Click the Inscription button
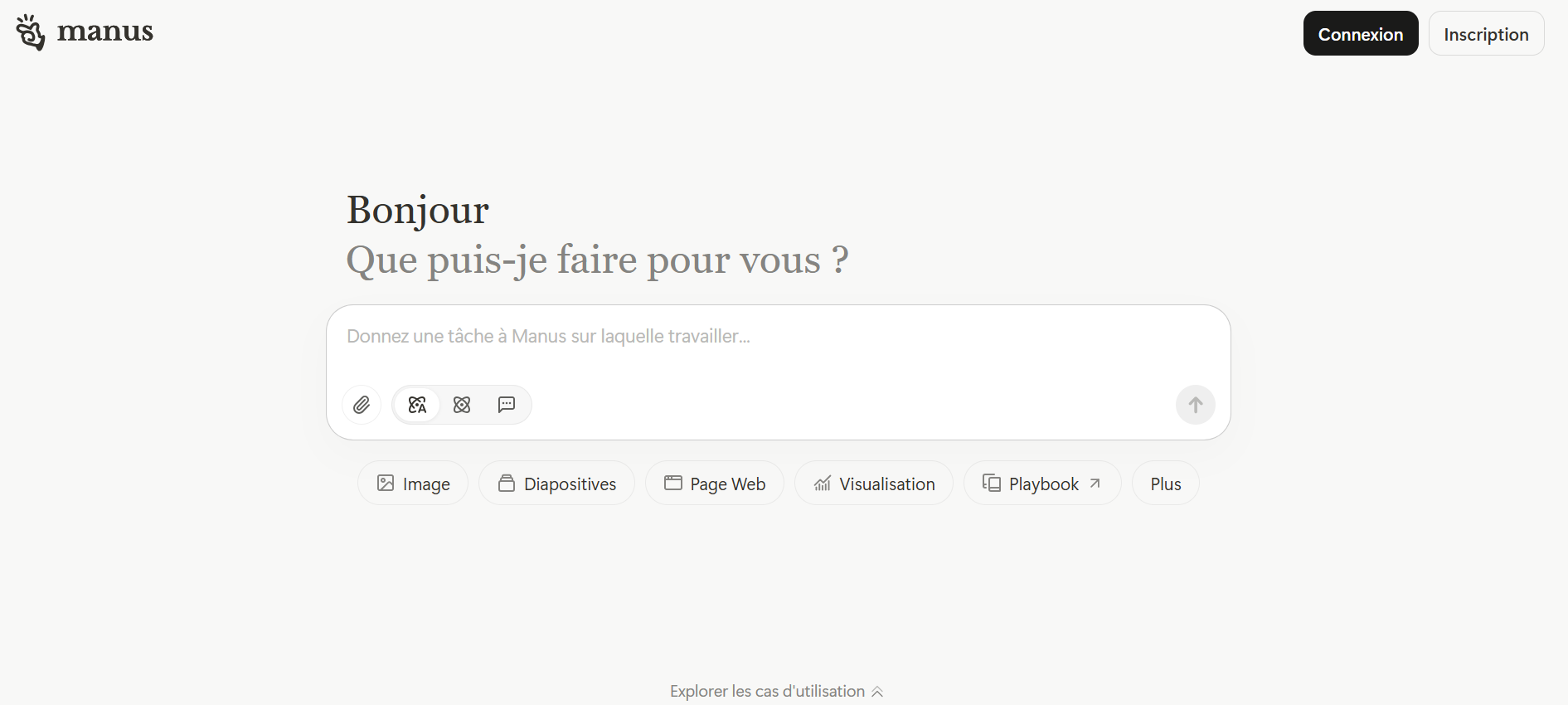The width and height of the screenshot is (1568, 705). (1485, 34)
